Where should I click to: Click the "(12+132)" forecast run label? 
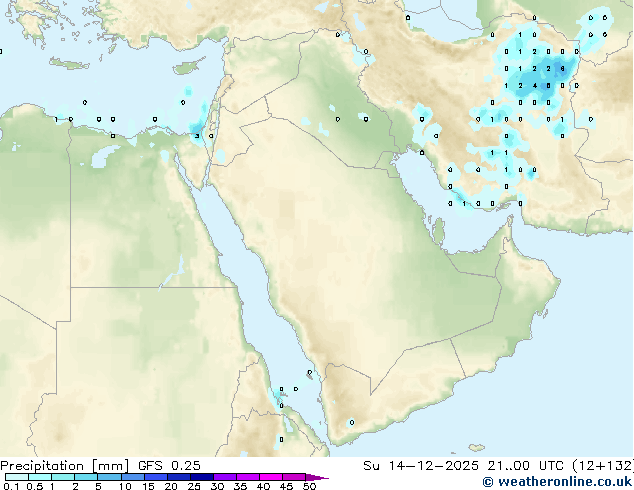pos(602,466)
